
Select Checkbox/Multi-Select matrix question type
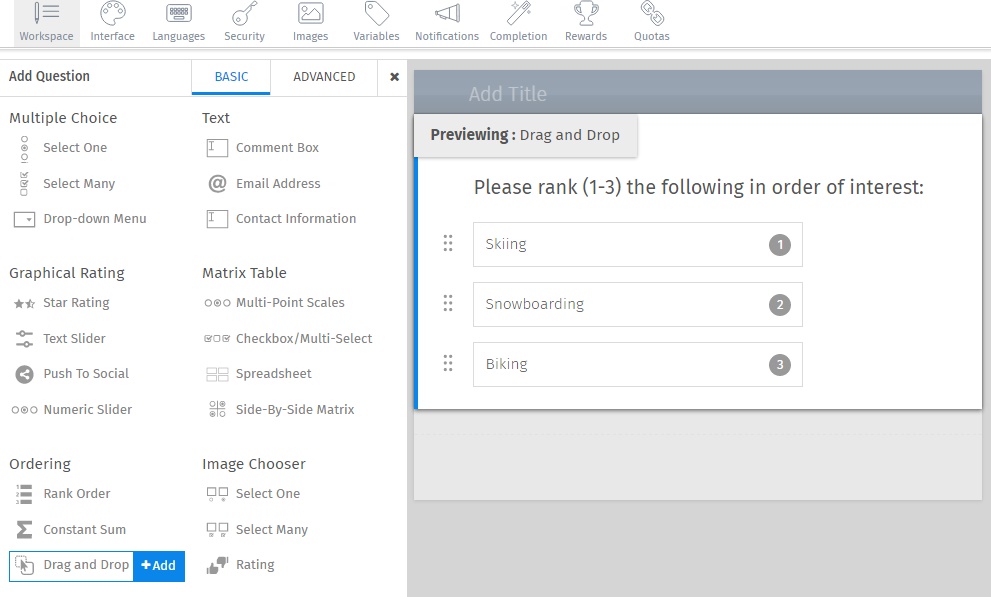[303, 339]
